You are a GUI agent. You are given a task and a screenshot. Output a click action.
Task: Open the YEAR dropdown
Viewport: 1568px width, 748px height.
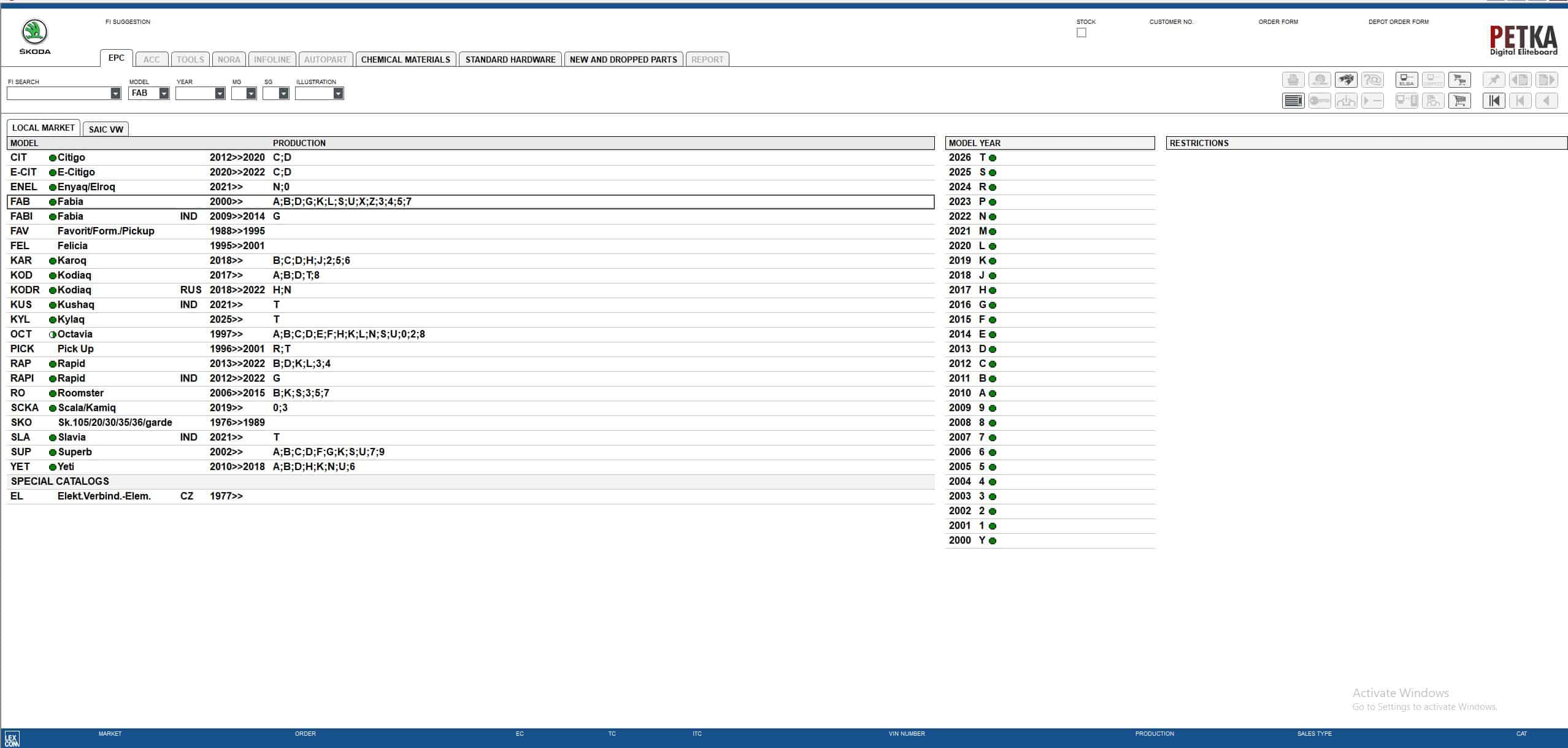[x=220, y=93]
